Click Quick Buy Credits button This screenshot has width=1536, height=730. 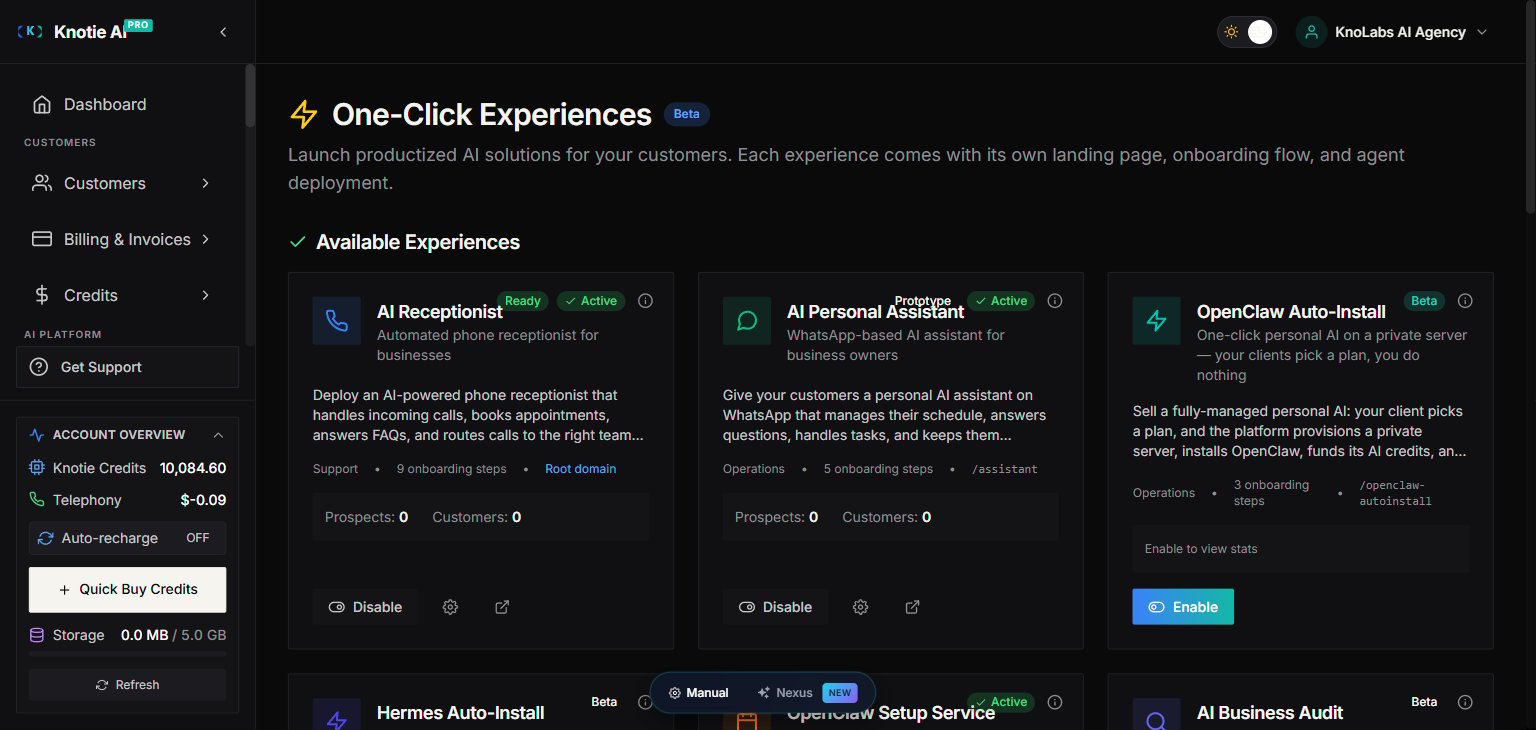pyautogui.click(x=127, y=589)
